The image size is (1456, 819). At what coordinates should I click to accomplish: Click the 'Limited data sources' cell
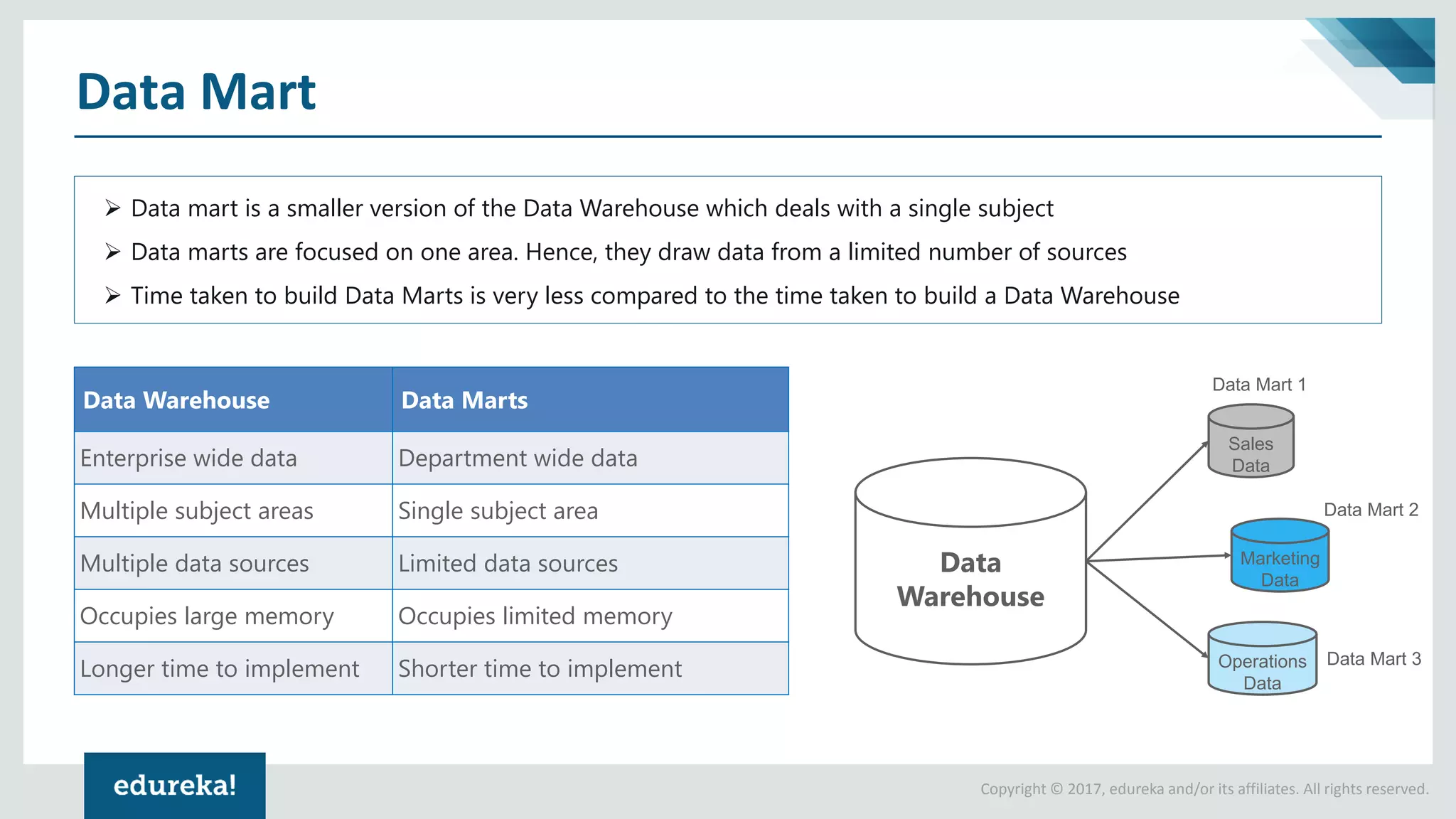pos(590,563)
